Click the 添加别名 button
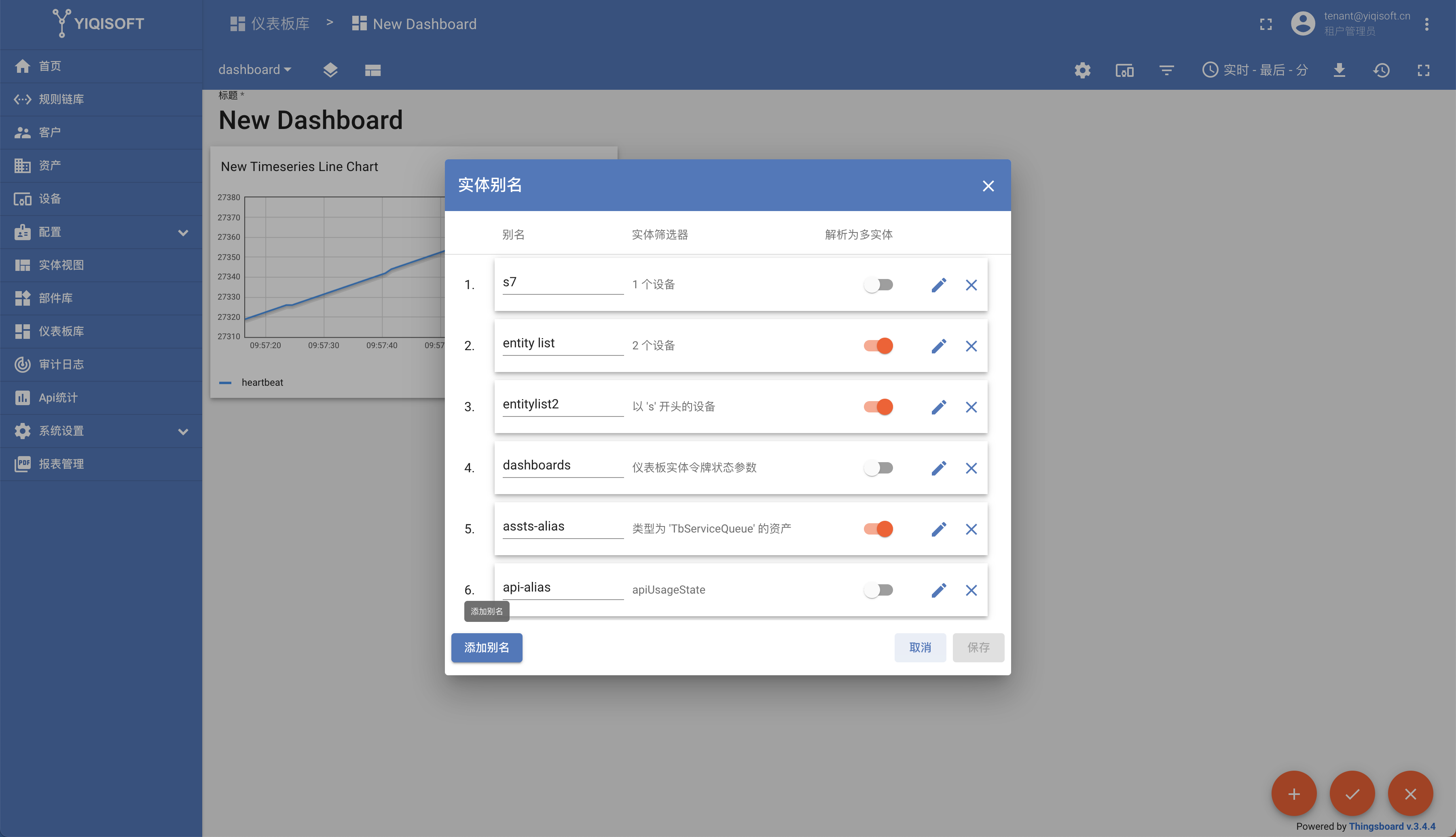Image resolution: width=1456 pixels, height=837 pixels. coord(486,647)
